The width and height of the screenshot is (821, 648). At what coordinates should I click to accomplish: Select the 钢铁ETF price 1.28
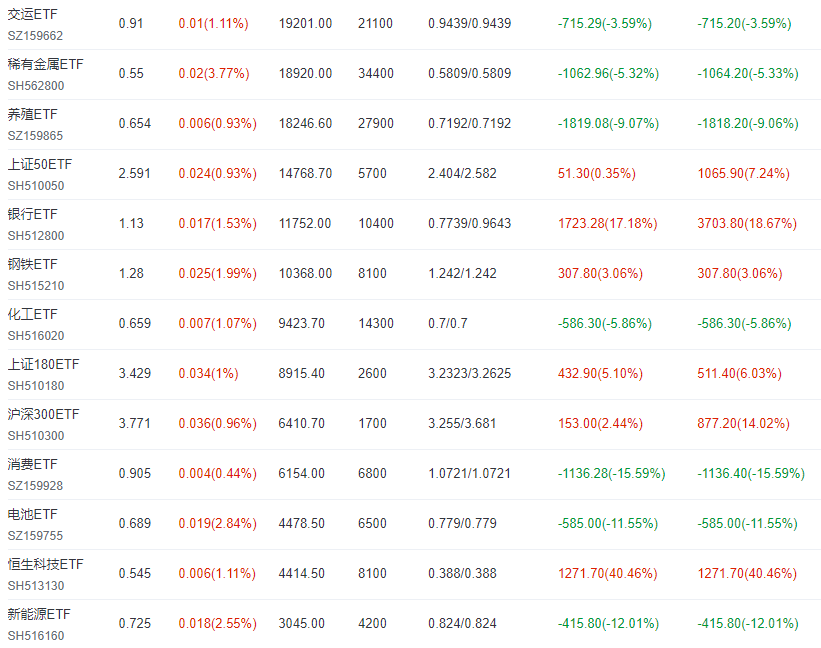pos(131,273)
